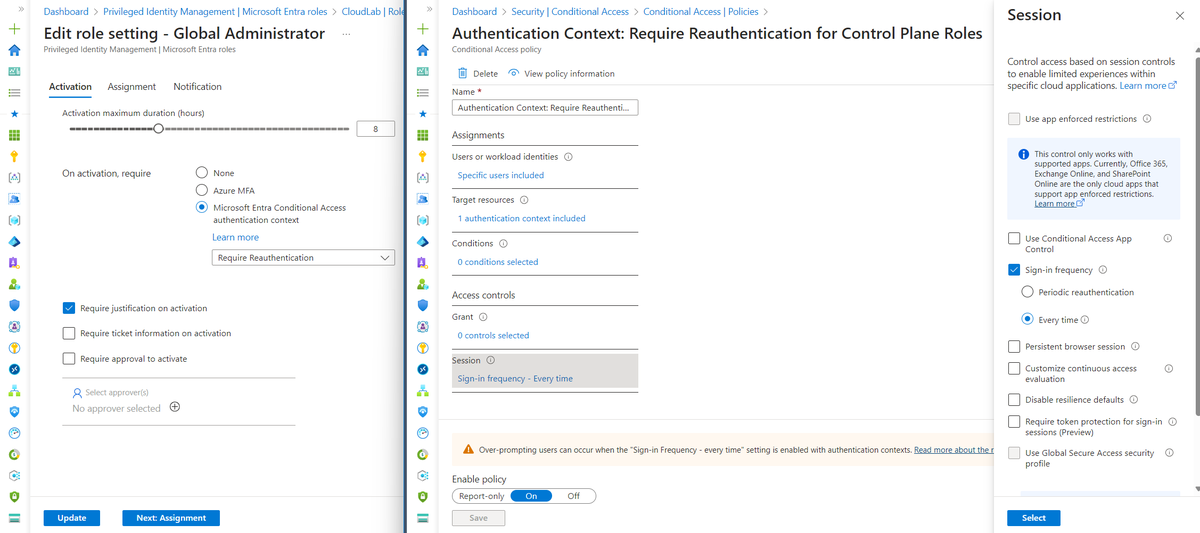Select the Azure MFA radio option
1200x533 pixels.
(202, 190)
